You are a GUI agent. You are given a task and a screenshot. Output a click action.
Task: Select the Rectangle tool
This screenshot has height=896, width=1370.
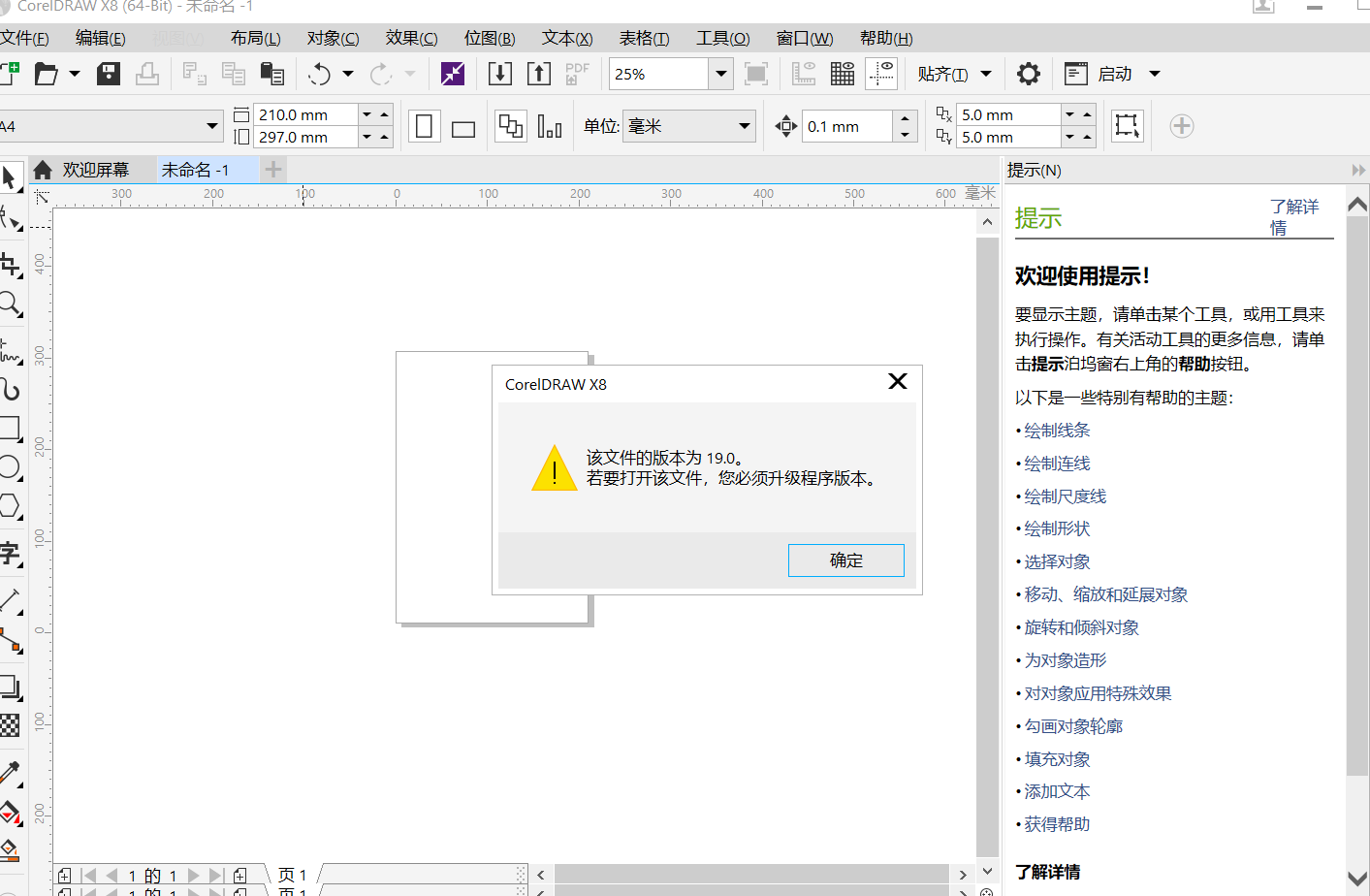(13, 429)
